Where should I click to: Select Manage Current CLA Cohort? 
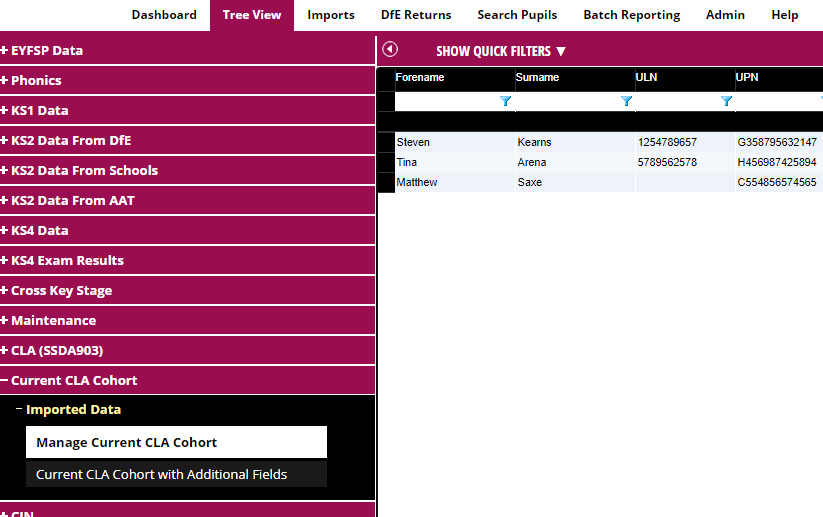click(x=176, y=442)
